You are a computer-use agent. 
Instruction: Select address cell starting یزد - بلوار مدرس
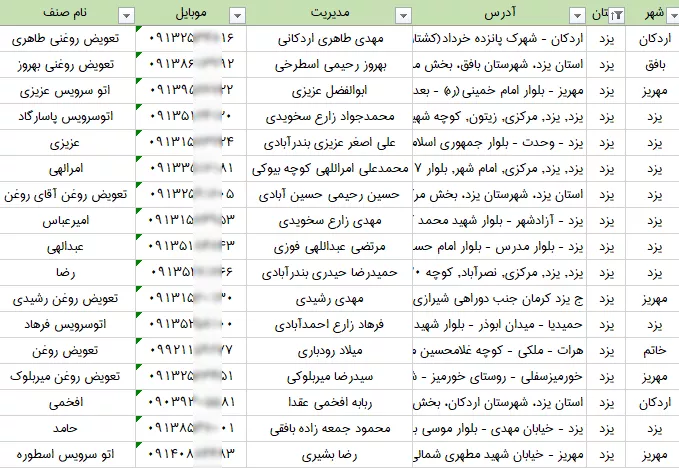[499, 247]
